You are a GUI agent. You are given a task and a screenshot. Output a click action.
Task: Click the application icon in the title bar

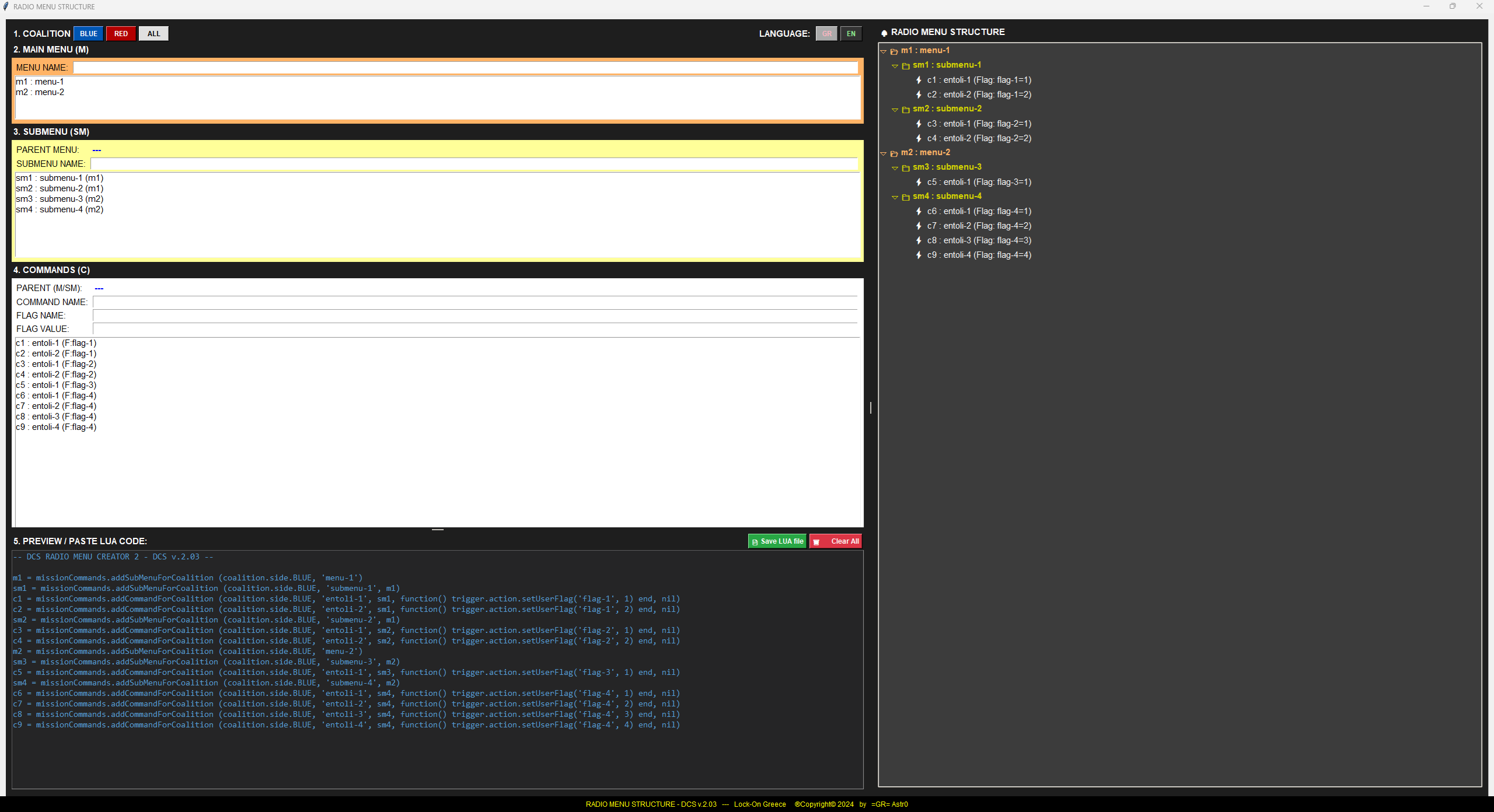pos(6,6)
